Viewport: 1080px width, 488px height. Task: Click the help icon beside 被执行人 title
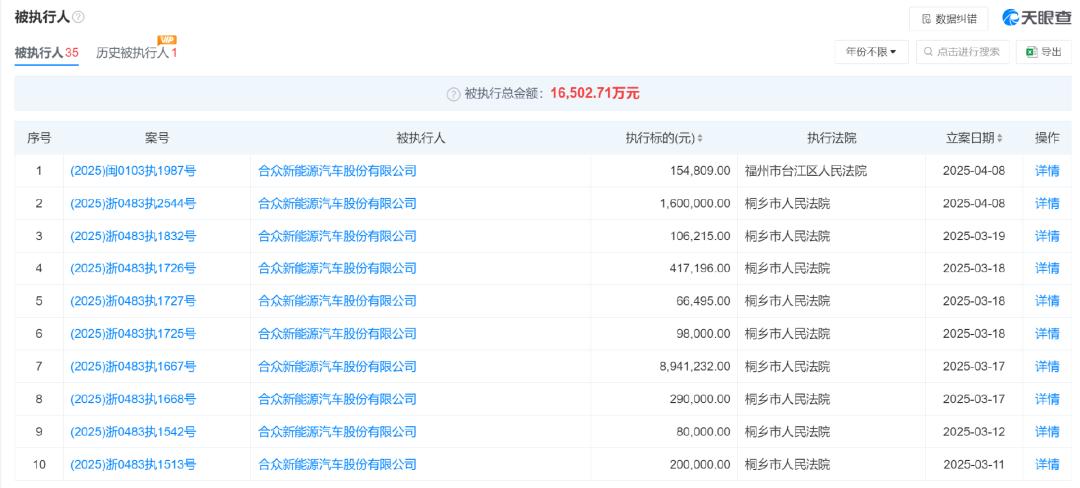tap(79, 19)
